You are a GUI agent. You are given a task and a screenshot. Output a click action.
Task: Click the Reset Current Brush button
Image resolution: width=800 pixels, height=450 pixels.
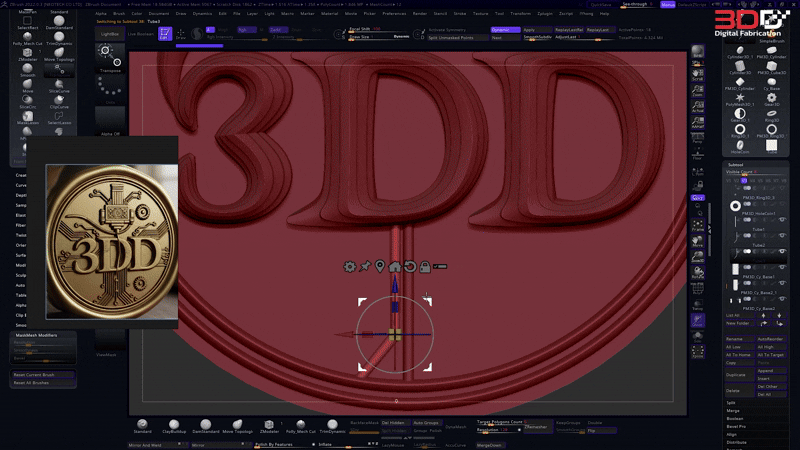click(x=34, y=374)
